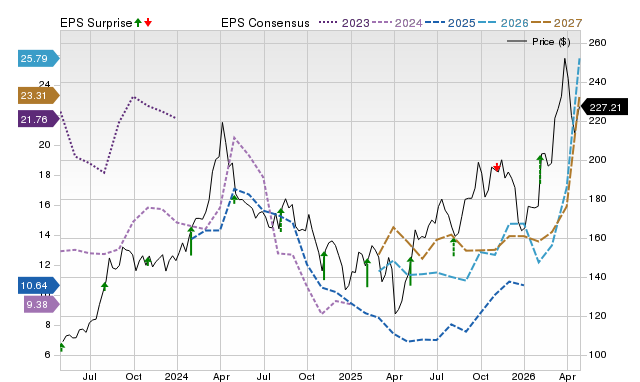Click the 9.38 lavender value tag
This screenshot has width=640, height=382.
coord(41,304)
